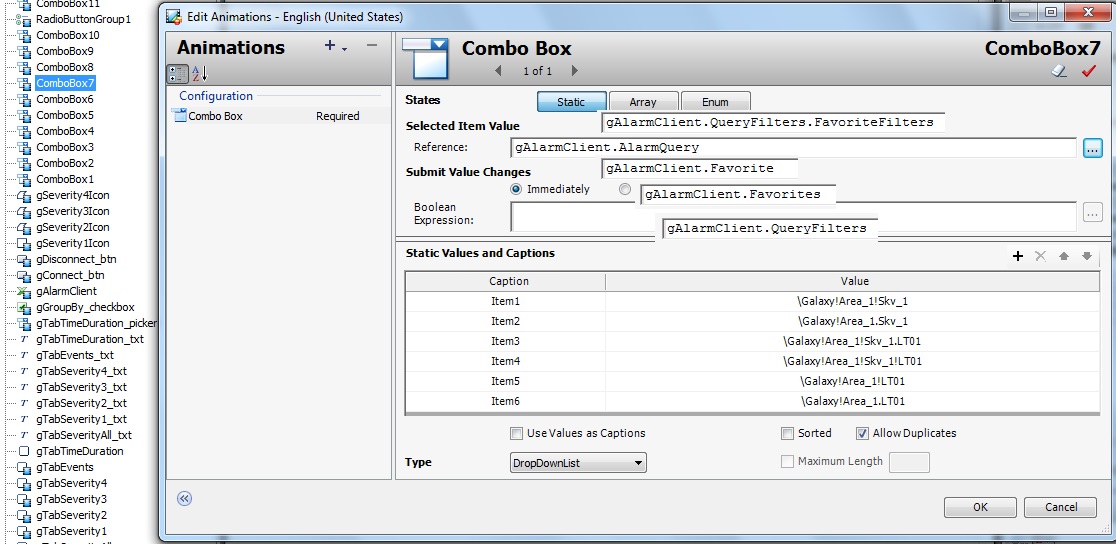This screenshot has width=1116, height=544.
Task: Enable Use Values as Captions checkbox
Action: click(516, 434)
